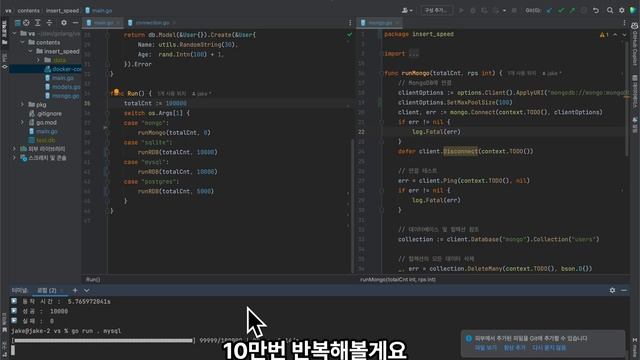This screenshot has height=360, width=640.
Task: Collapse the vs project root folder
Action: [15, 33]
